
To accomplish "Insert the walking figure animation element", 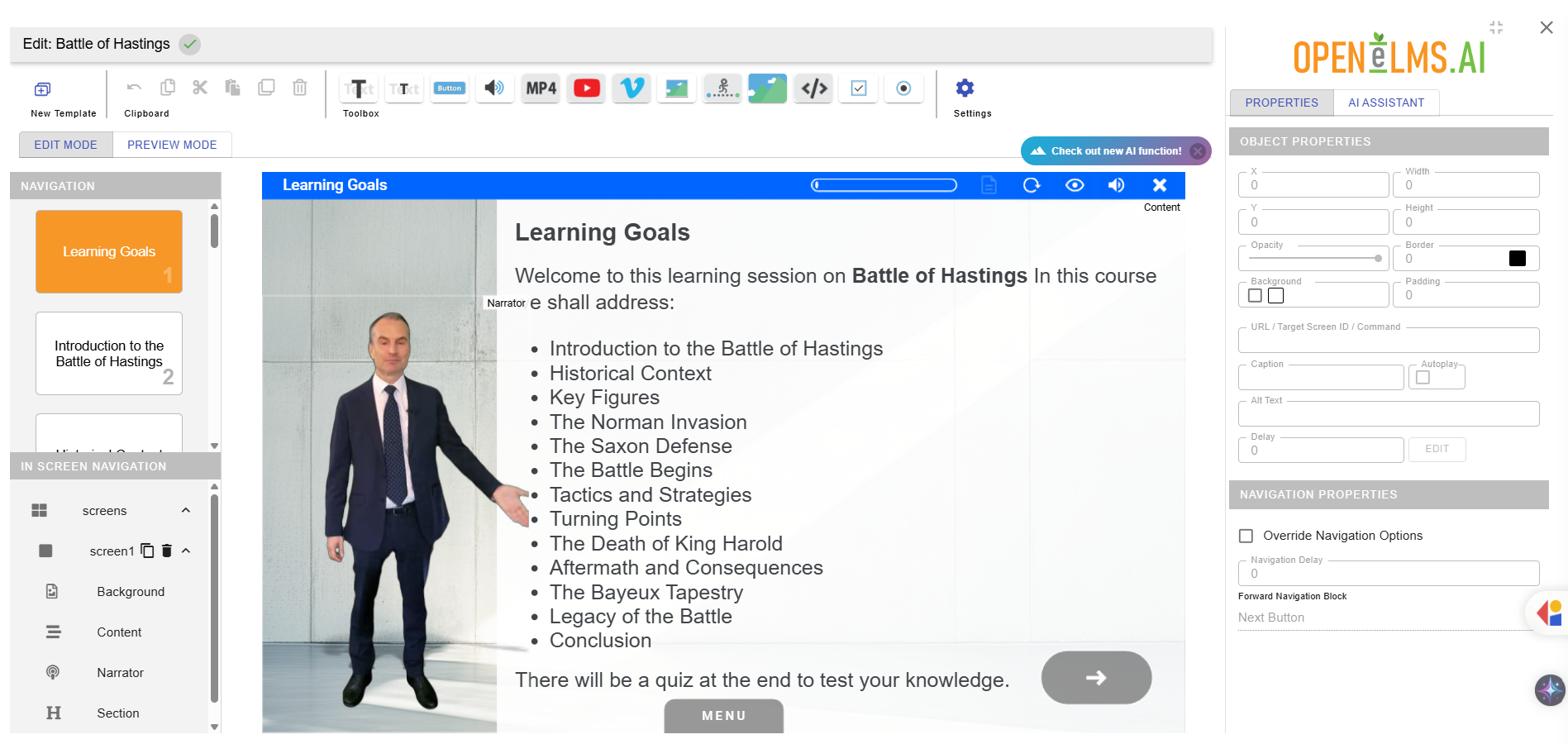I will point(722,88).
